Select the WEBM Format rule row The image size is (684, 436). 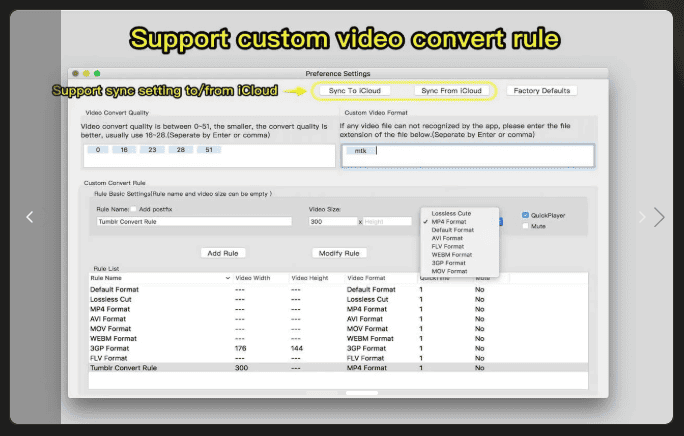coord(338,339)
